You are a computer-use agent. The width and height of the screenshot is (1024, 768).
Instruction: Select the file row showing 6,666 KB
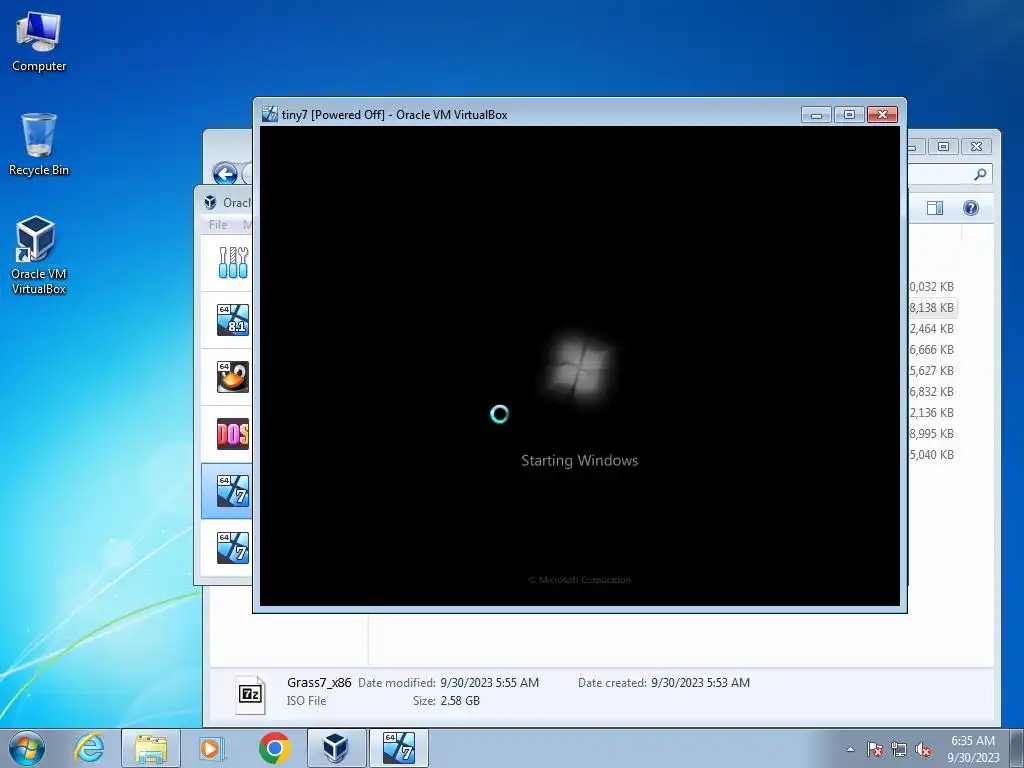click(931, 349)
